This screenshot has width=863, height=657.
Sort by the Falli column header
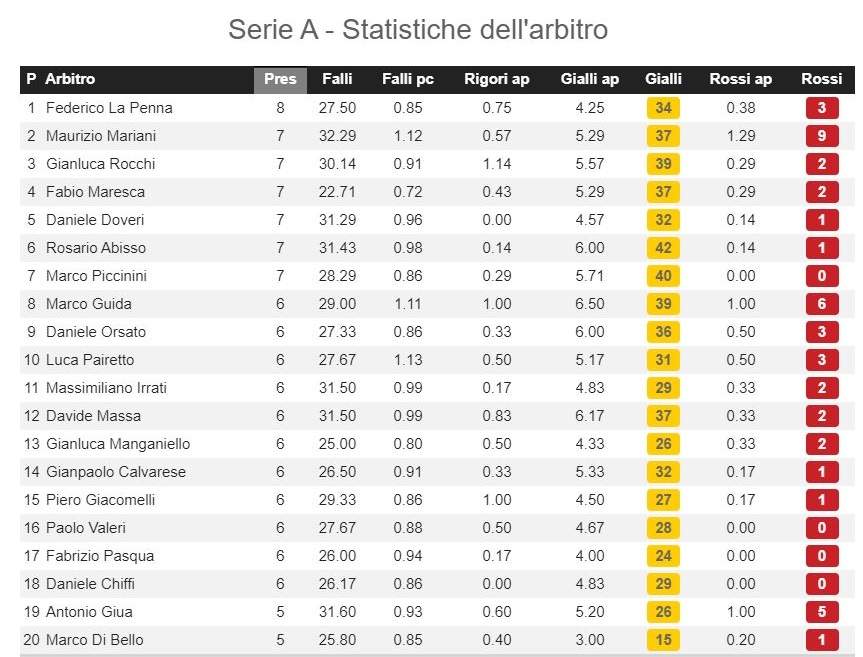click(337, 79)
